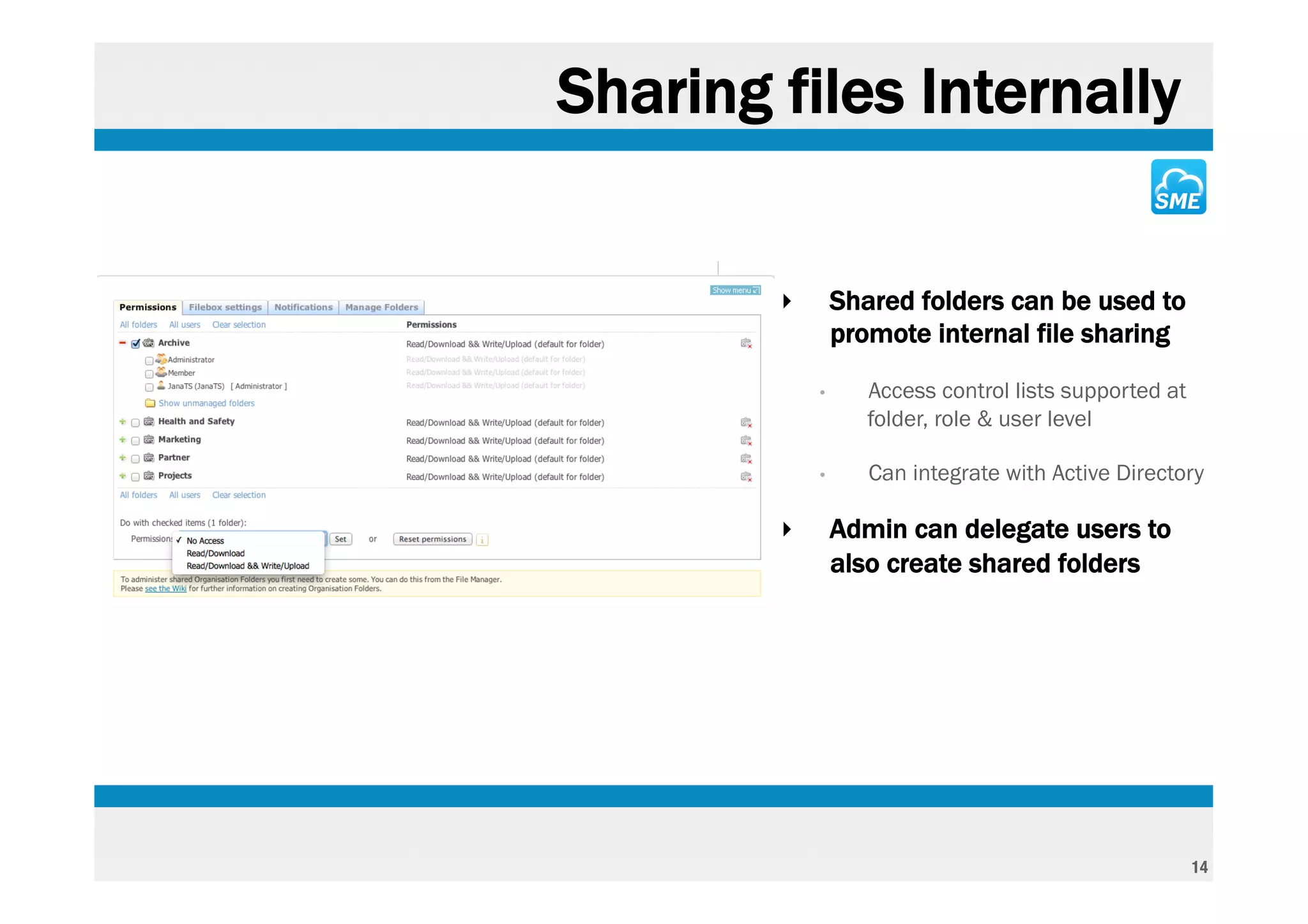Image resolution: width=1308 pixels, height=924 pixels.
Task: Click the Permissions column header
Action: (x=431, y=325)
